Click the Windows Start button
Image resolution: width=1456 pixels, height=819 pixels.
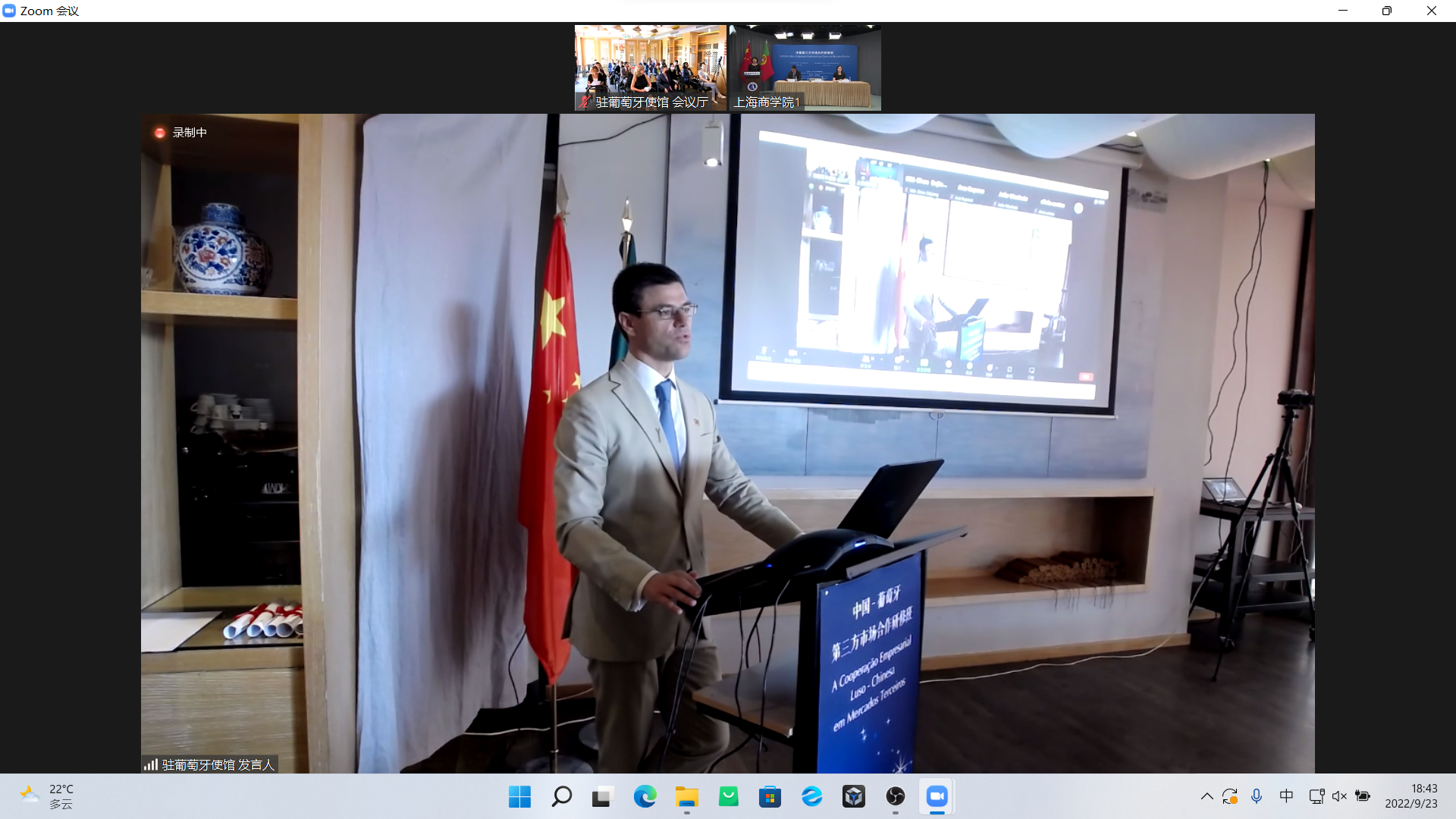(519, 796)
